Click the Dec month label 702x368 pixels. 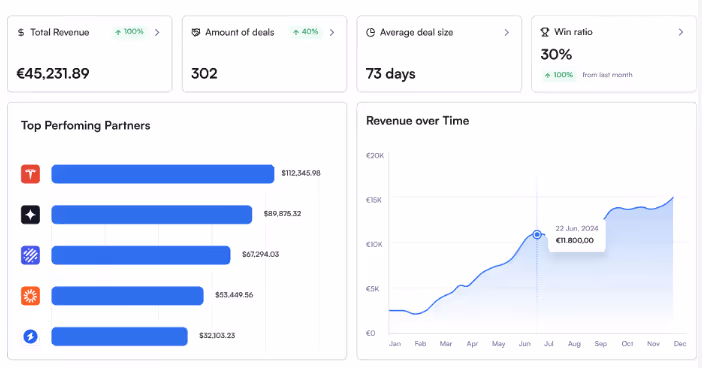[680, 344]
